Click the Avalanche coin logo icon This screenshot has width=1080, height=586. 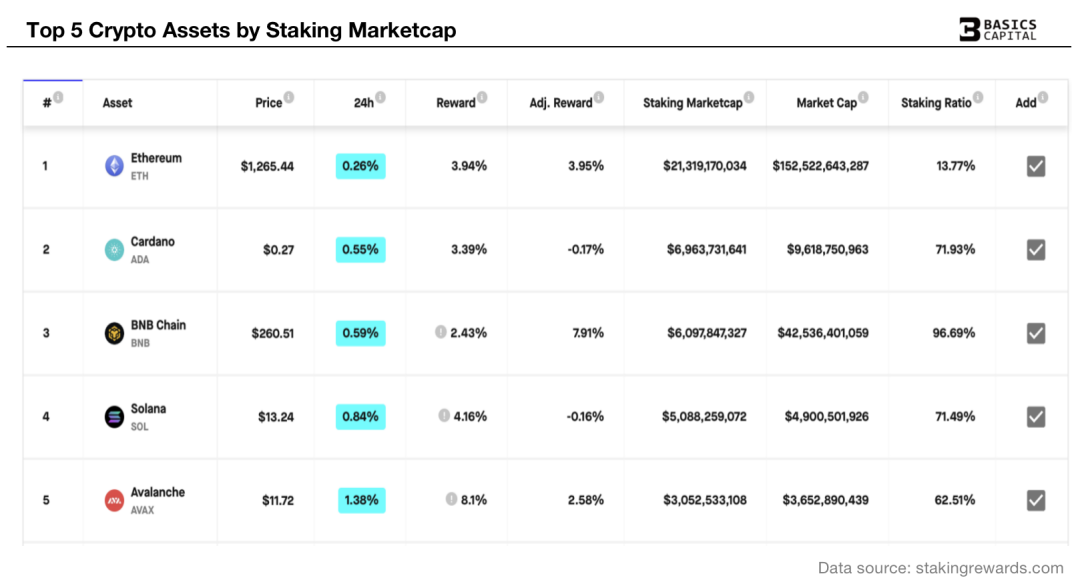(115, 500)
